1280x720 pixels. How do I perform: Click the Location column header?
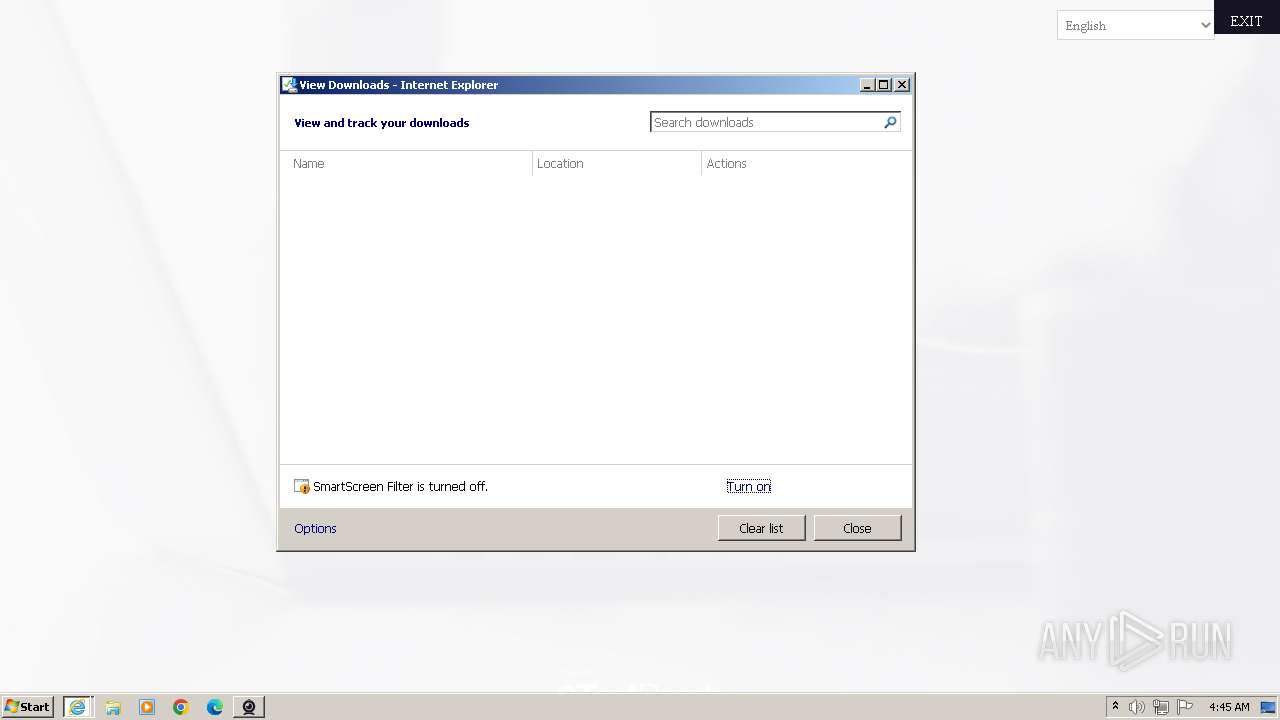(617, 163)
